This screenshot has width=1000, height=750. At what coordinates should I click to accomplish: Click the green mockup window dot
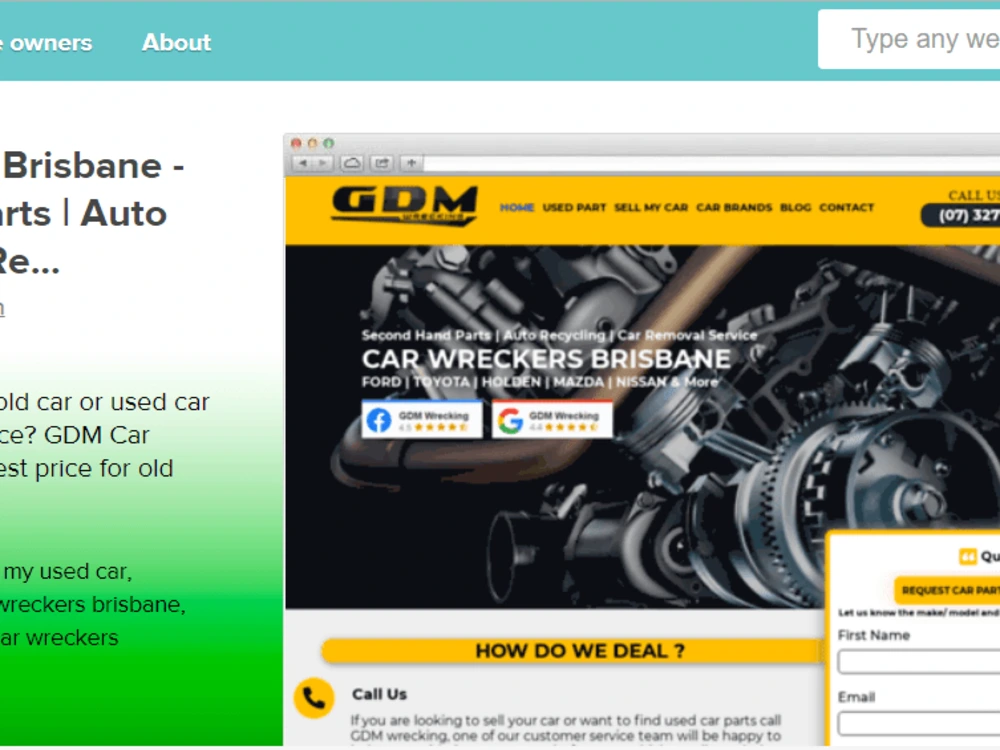tap(328, 143)
